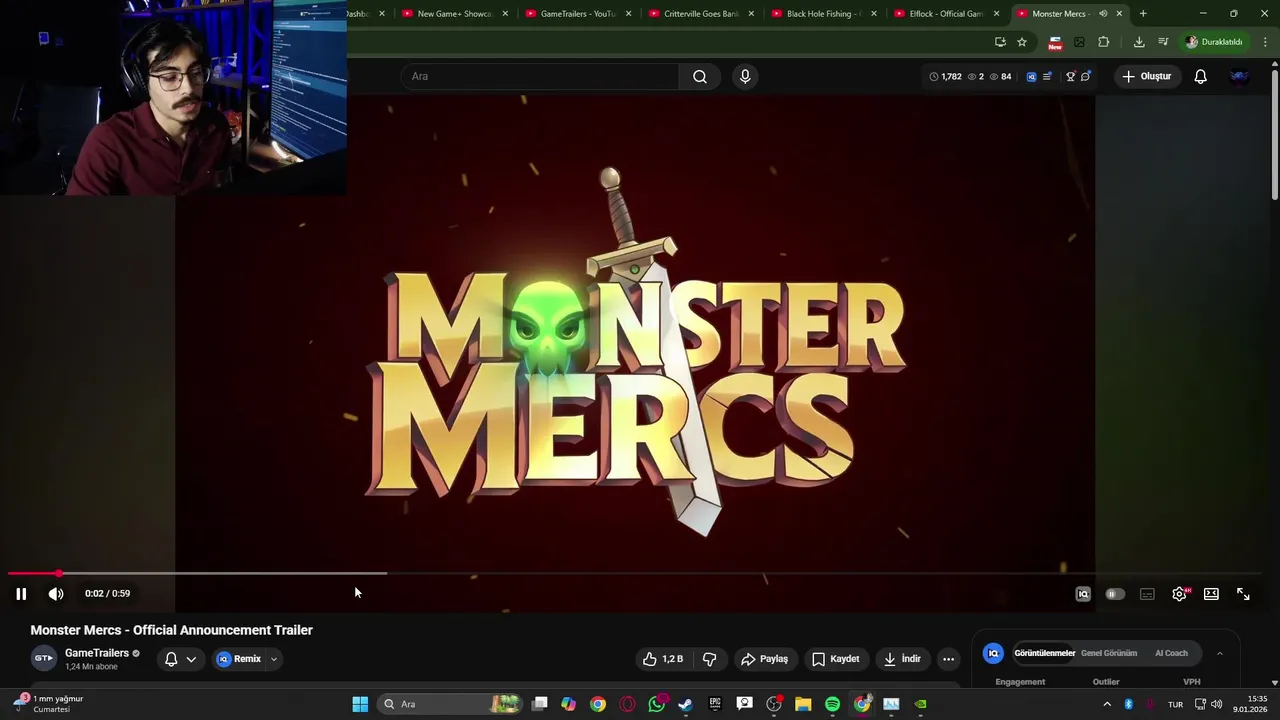1280x720 pixels.
Task: Toggle the autoplay switch in player
Action: [1115, 594]
